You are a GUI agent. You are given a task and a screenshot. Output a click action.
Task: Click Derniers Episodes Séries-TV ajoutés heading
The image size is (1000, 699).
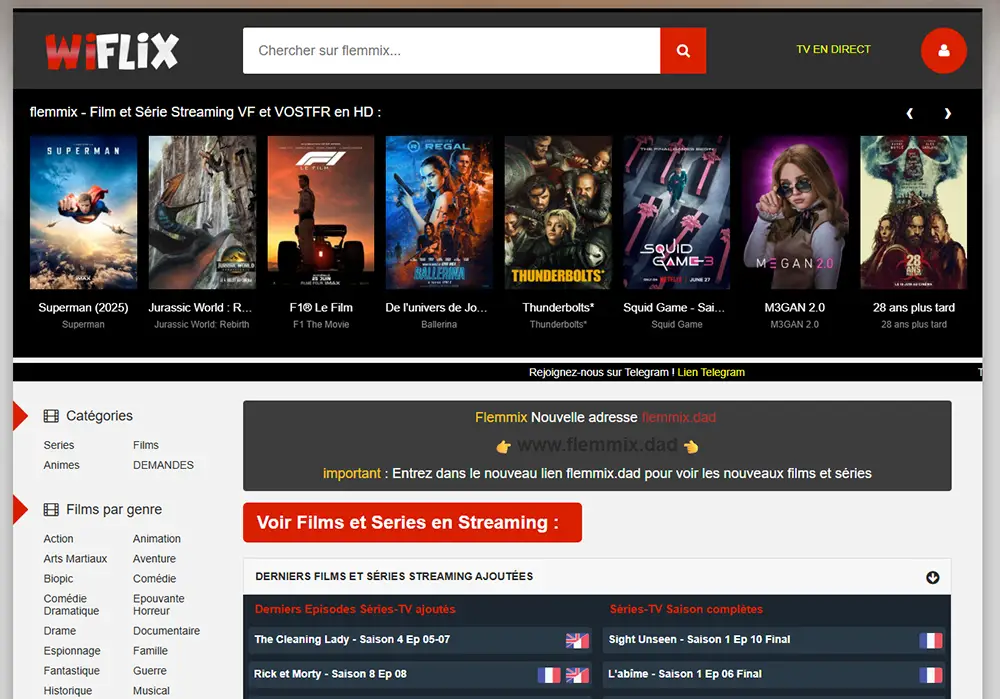[355, 609]
